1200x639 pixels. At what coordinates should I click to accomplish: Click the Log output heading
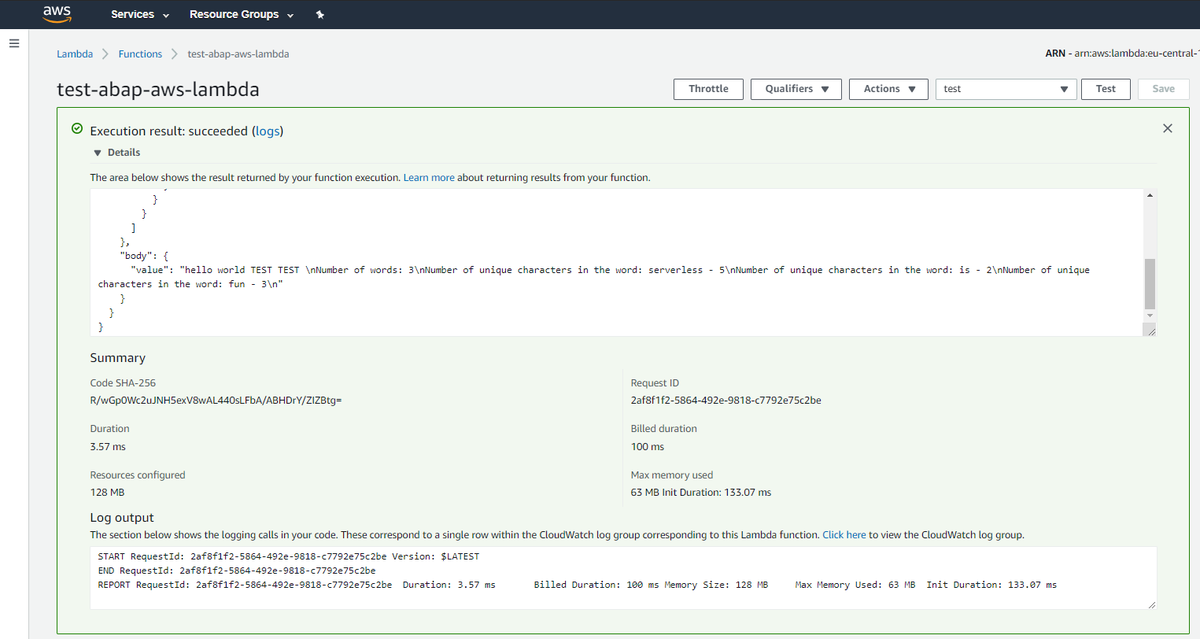(122, 518)
